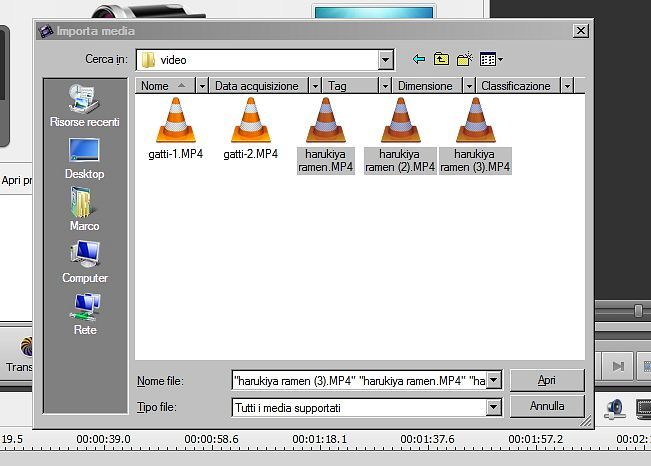Open the Tag column filter arrow

[385, 86]
